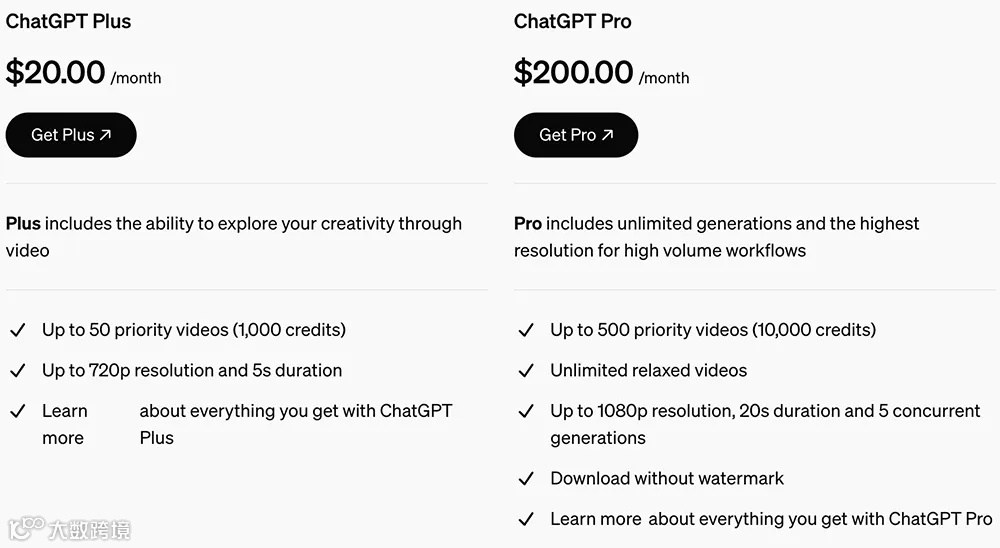The width and height of the screenshot is (1000, 548).
Task: Click the Get Pro button
Action: (x=575, y=135)
